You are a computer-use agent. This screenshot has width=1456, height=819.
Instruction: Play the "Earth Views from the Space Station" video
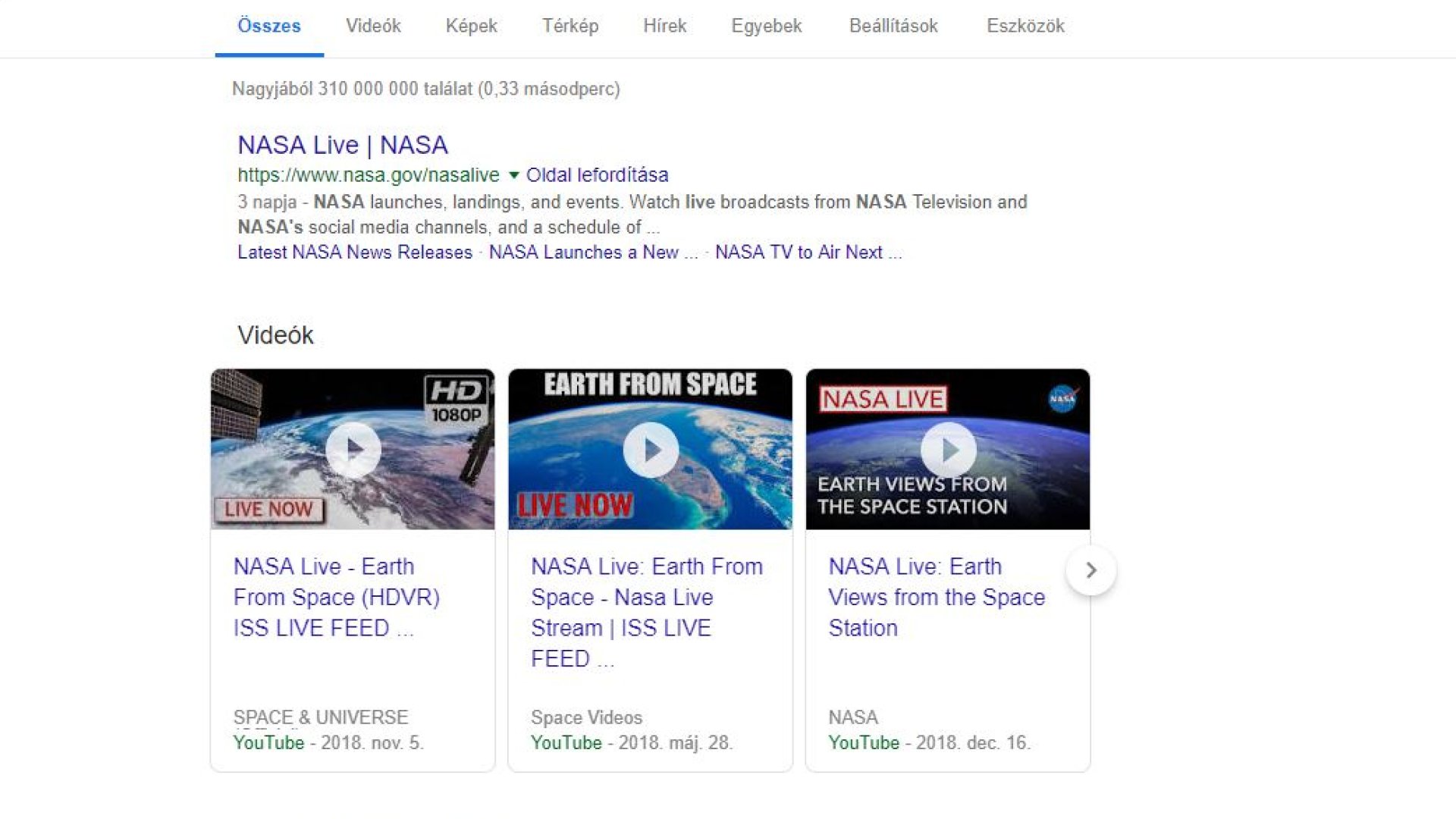tap(948, 450)
